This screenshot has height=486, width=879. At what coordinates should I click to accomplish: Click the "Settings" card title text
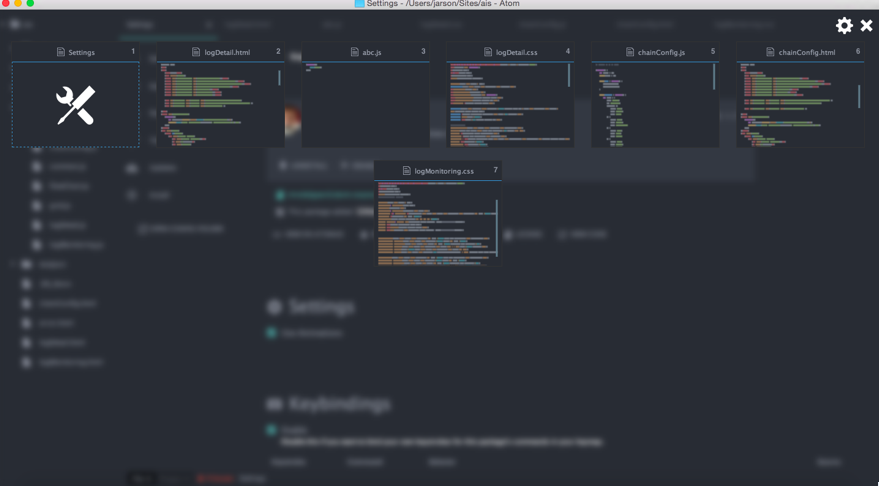click(x=81, y=53)
